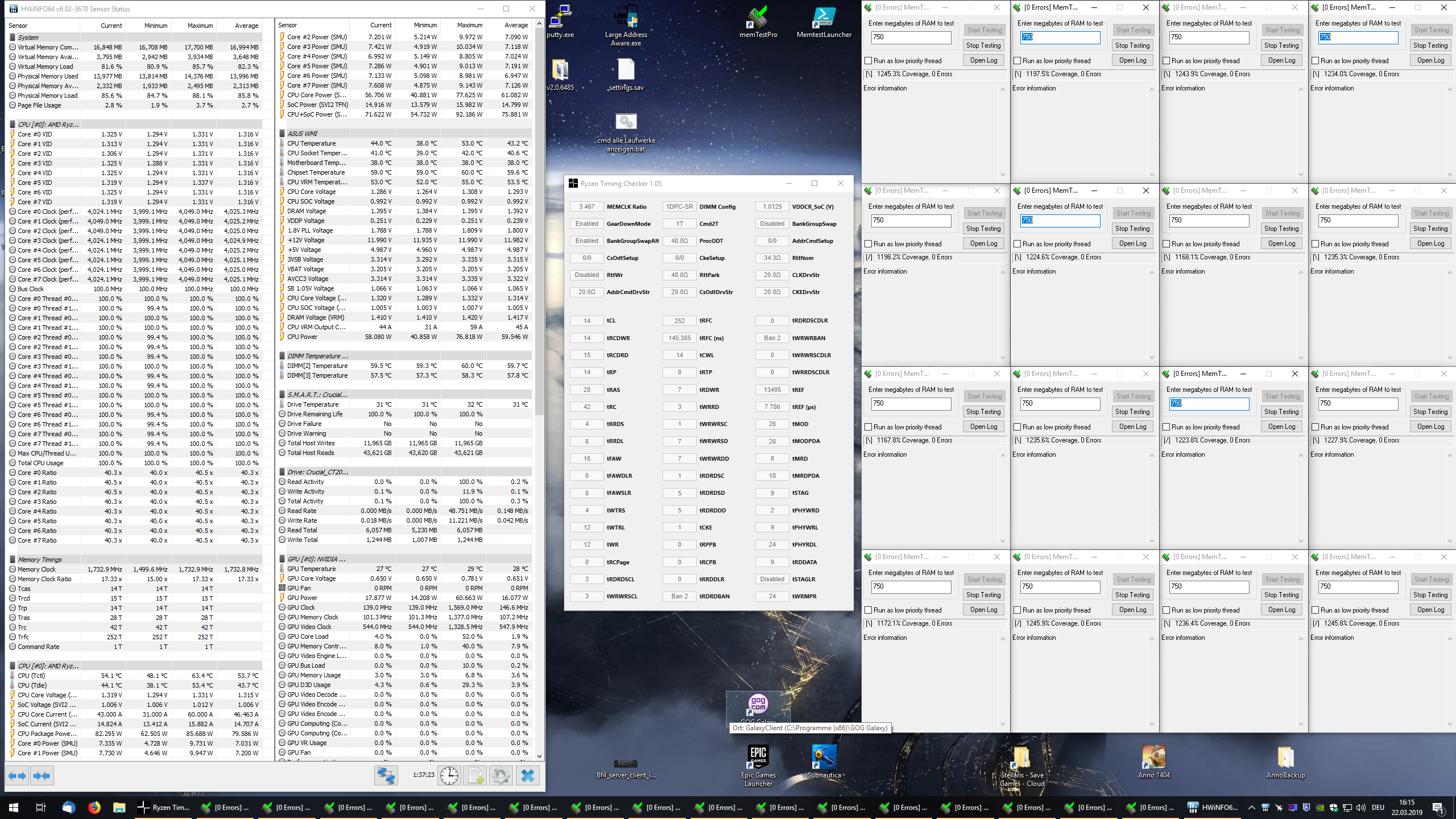Click megabytes field in 1224.6% coverage window

pos(1059,221)
